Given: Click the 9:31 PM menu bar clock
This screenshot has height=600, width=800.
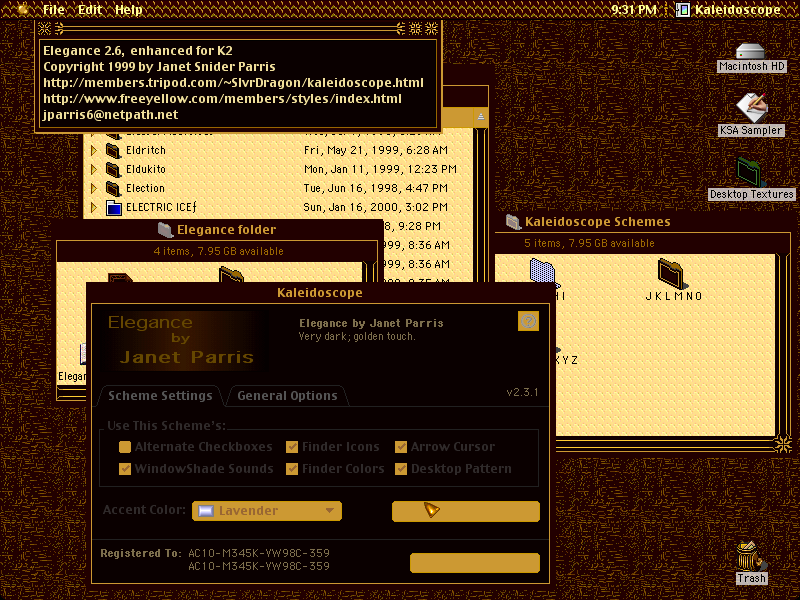Looking at the screenshot, I should point(634,9).
